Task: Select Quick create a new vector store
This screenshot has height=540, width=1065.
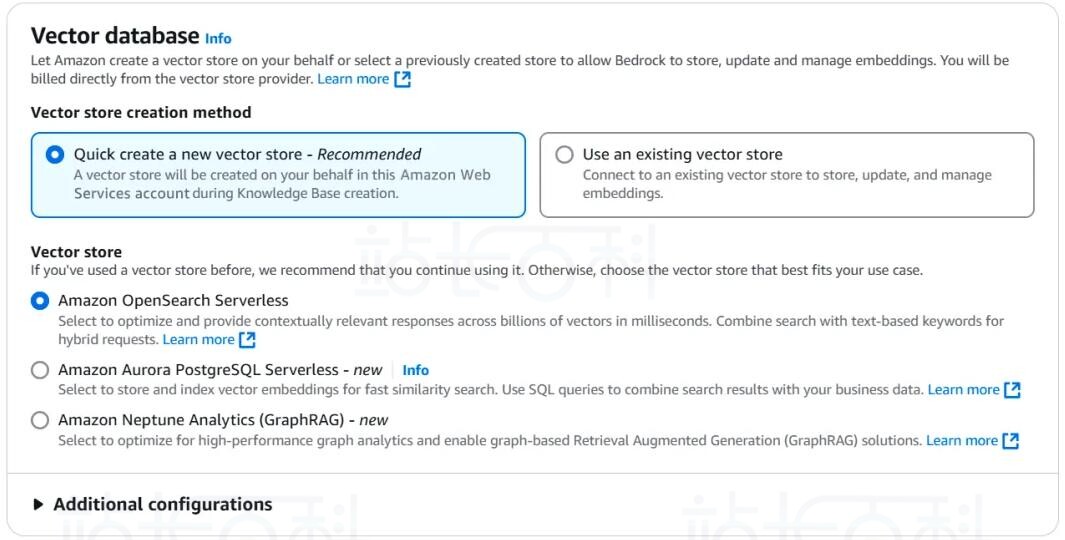Action: [x=55, y=155]
